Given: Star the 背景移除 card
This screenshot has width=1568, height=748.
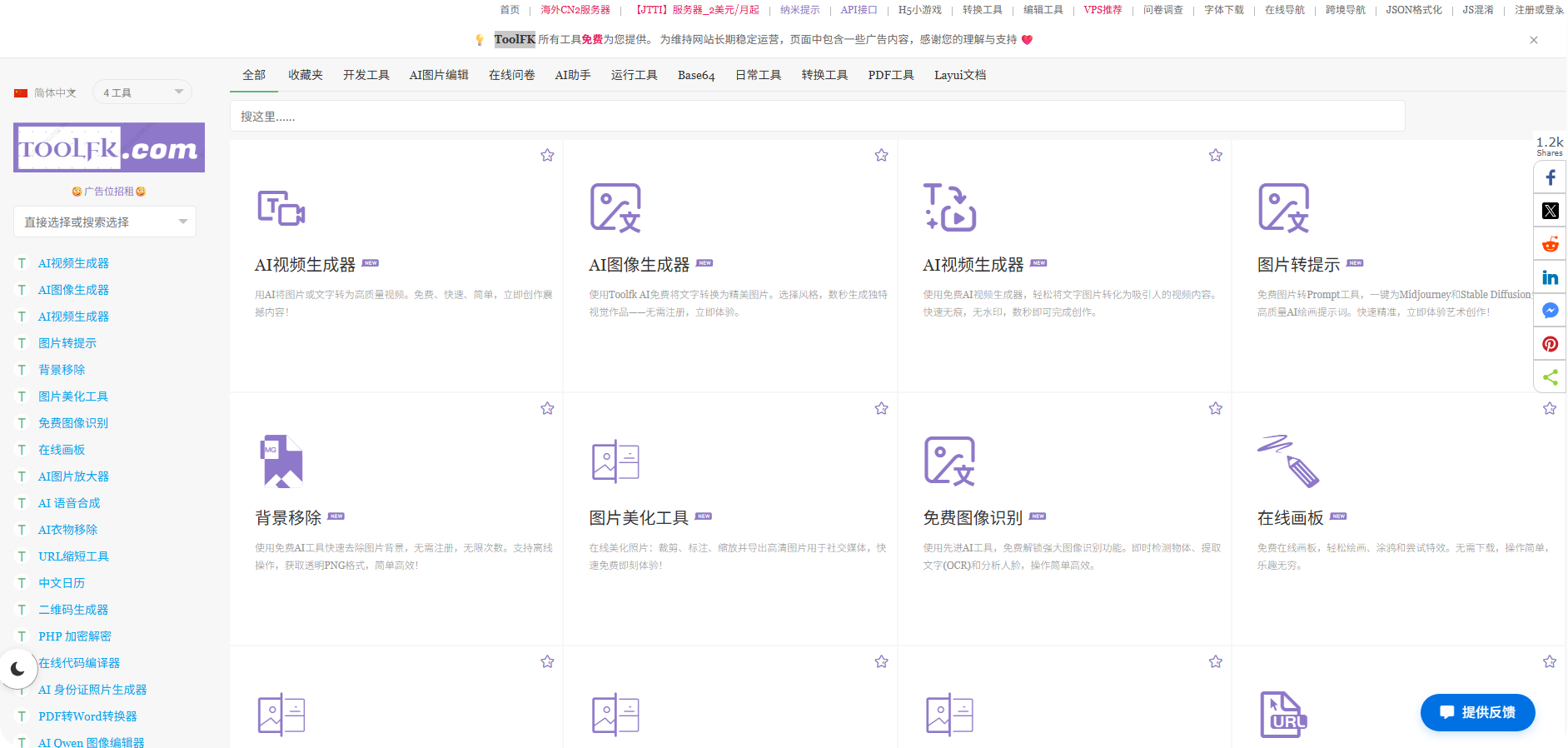Looking at the screenshot, I should click(547, 408).
